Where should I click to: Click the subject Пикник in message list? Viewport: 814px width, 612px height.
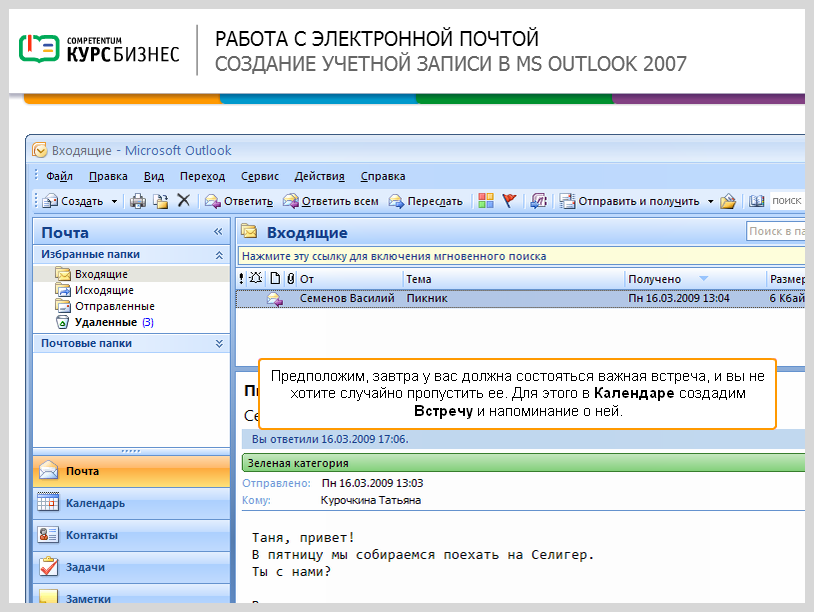point(427,298)
